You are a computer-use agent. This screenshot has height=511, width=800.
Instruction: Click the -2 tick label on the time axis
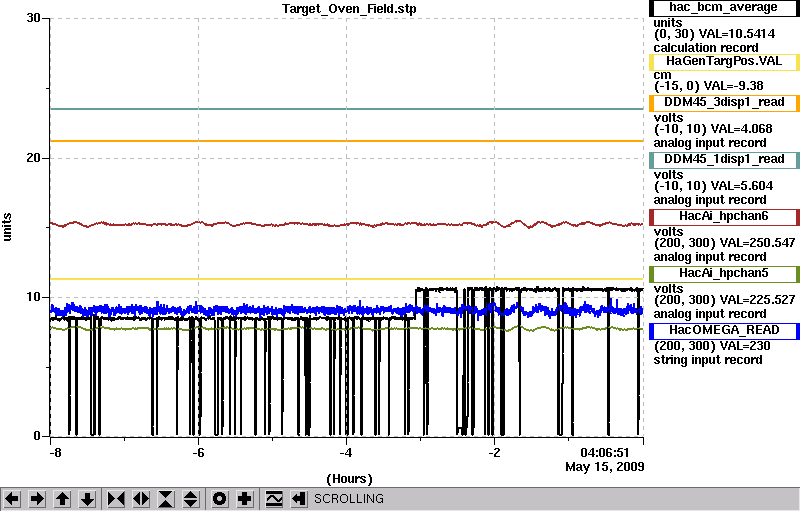point(494,452)
